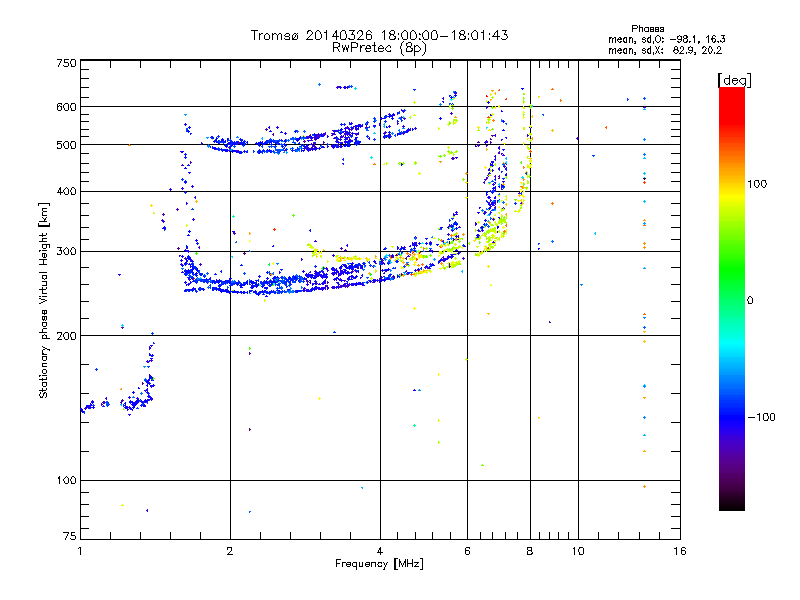Select the "mean, sd,X: 82.9, 20.2" line
Screen dimensions: 800x600
[x=665, y=50]
